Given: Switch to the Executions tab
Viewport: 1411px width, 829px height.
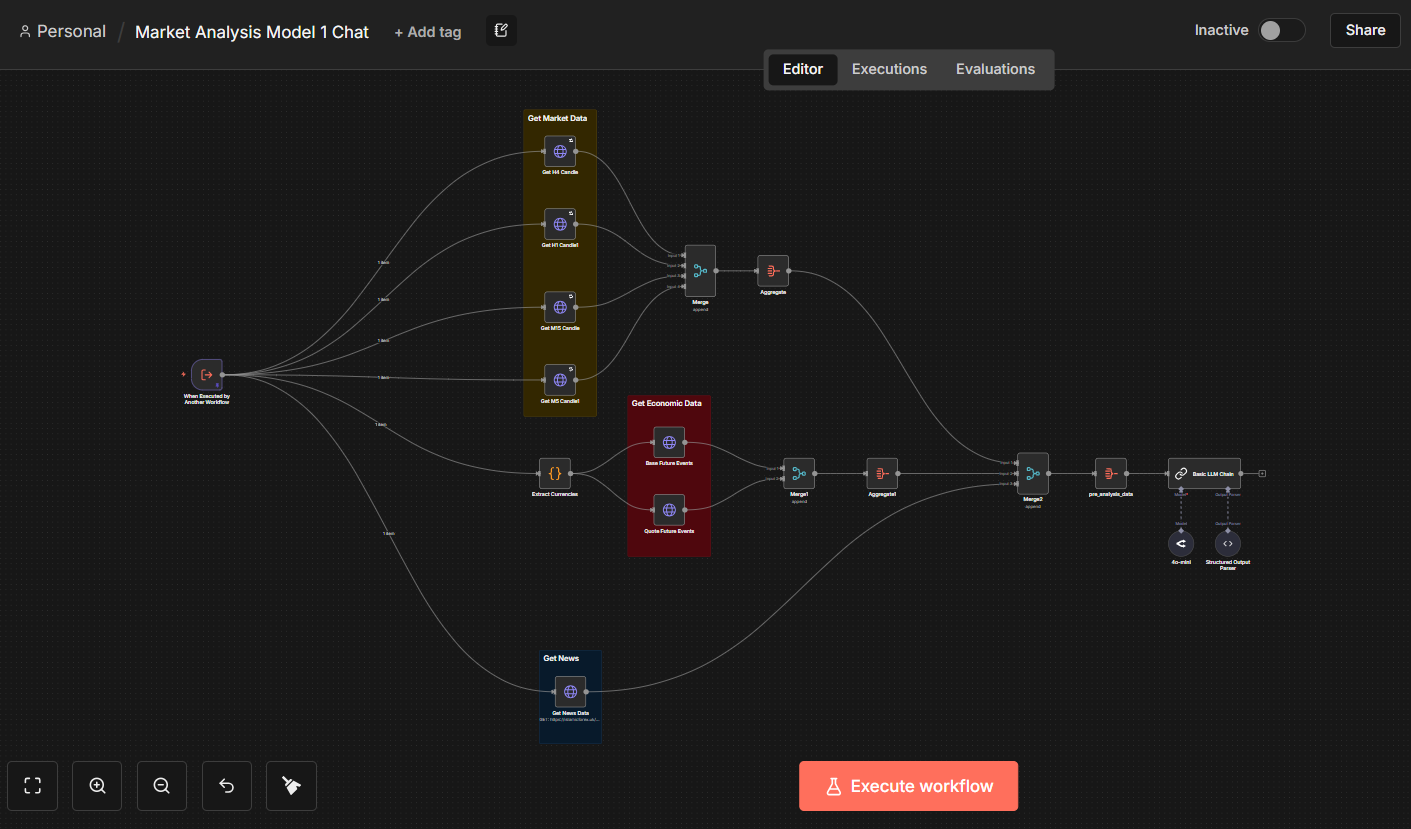Looking at the screenshot, I should (888, 69).
